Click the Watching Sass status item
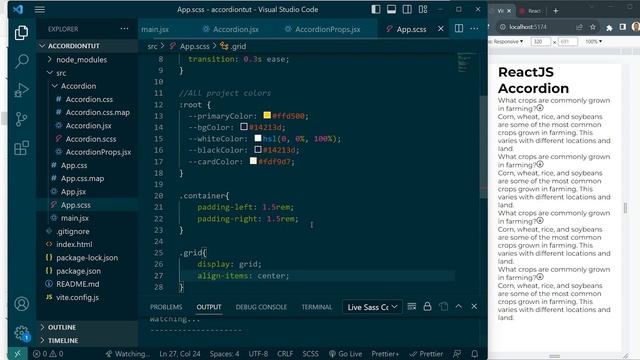Viewport: 640px width, 360px height. (x=127, y=353)
